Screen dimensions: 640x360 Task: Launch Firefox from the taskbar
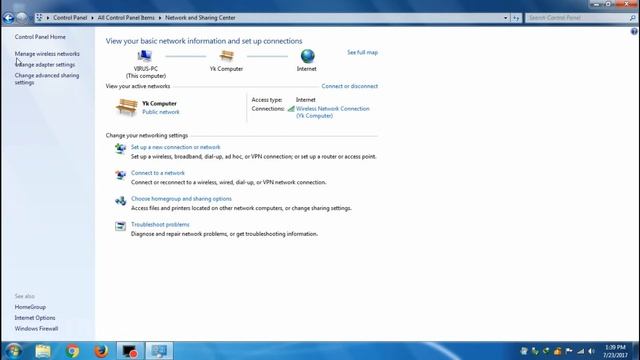coord(101,351)
